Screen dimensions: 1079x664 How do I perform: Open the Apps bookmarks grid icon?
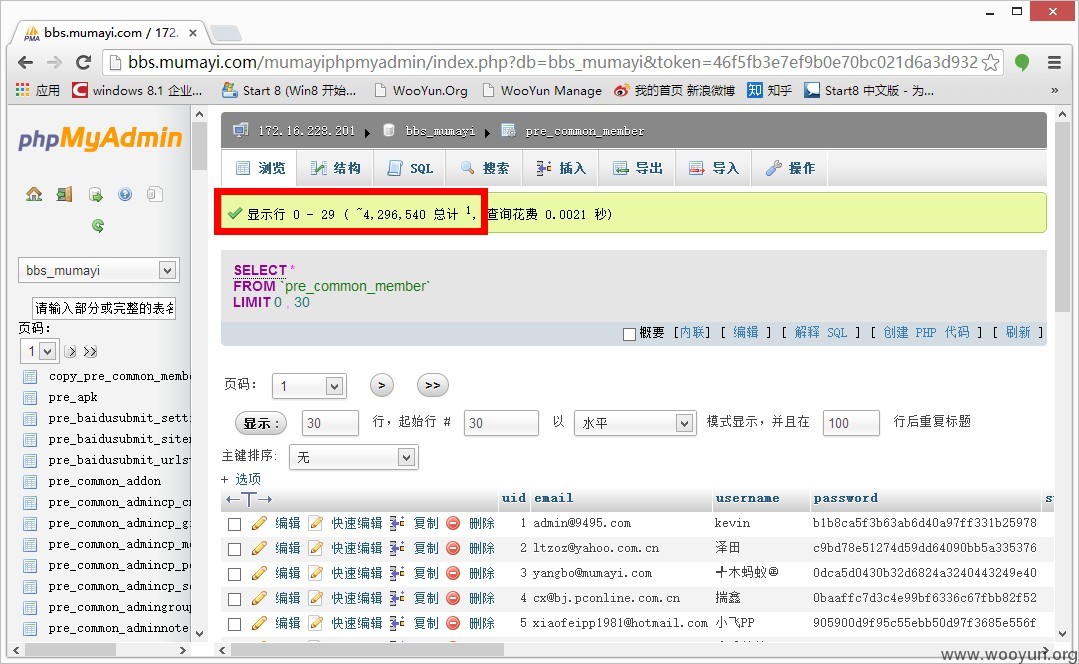click(x=23, y=90)
